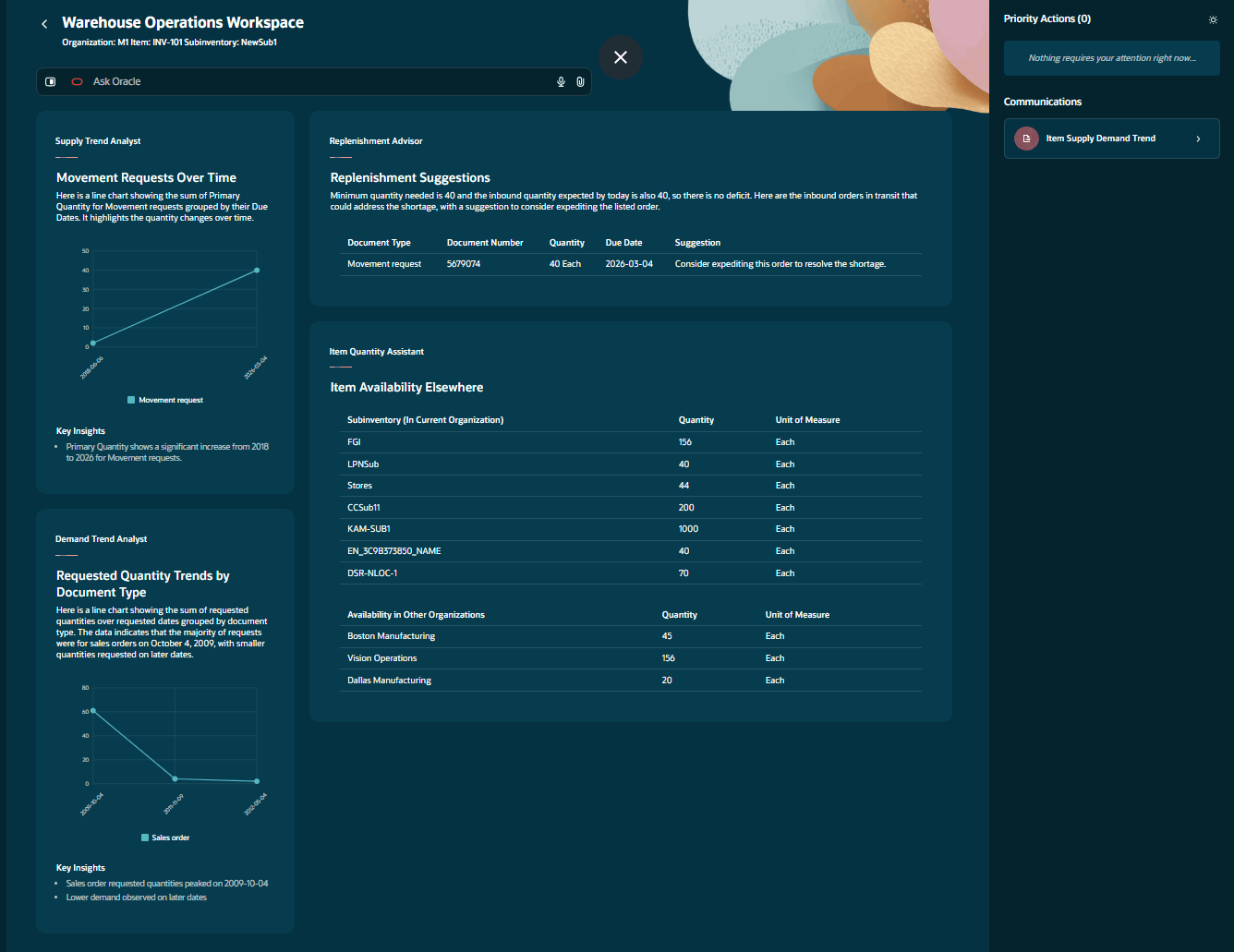
Task: Click the DSR-NLOC-1 subinventory row name
Action: click(370, 573)
